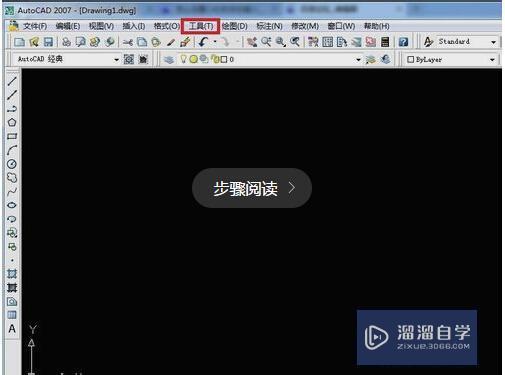This screenshot has width=505, height=375.
Task: Open the 插入(I) menu
Action: pyautogui.click(x=133, y=26)
